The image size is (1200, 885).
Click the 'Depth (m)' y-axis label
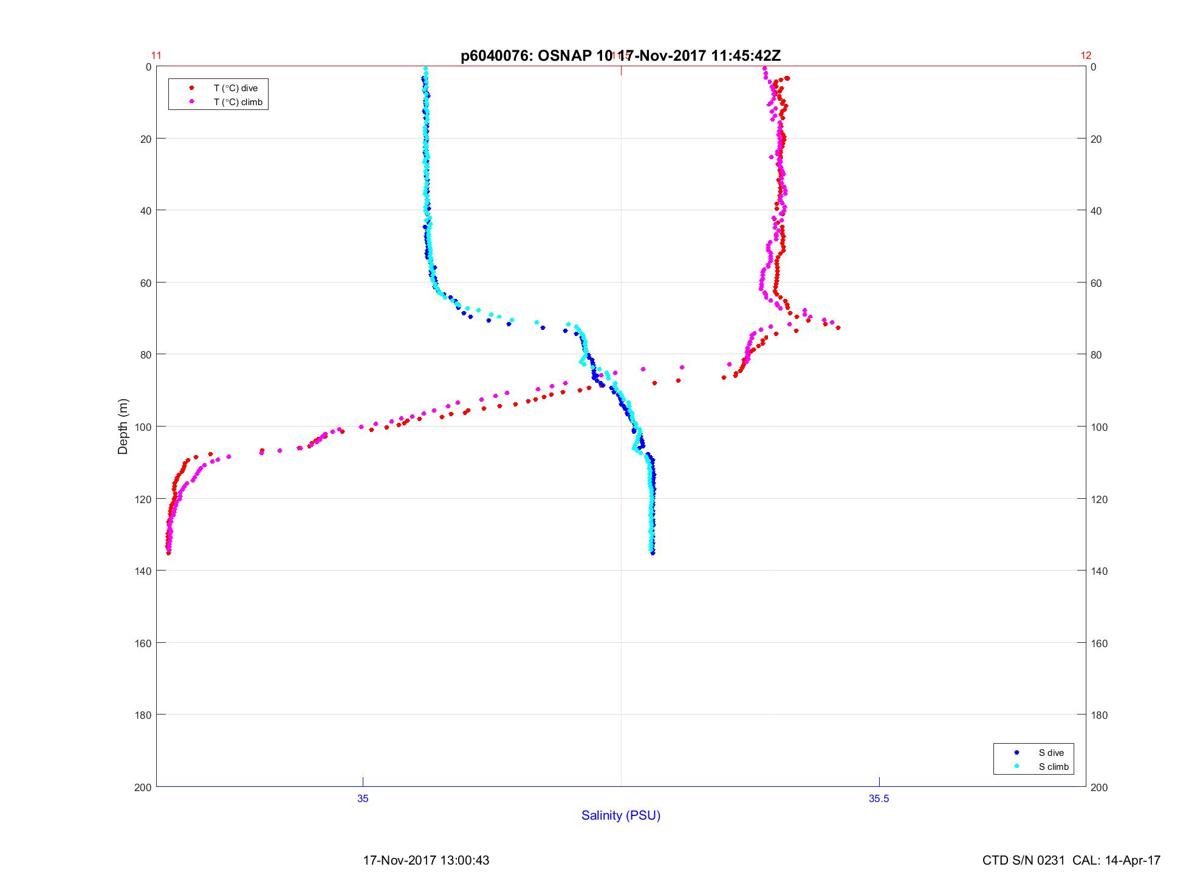(x=124, y=426)
